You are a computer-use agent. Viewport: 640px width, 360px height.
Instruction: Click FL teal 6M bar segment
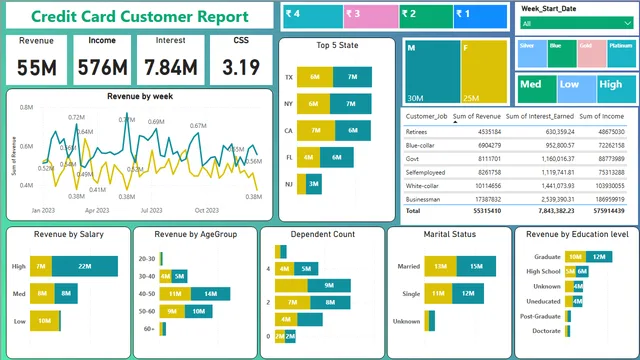click(x=337, y=158)
